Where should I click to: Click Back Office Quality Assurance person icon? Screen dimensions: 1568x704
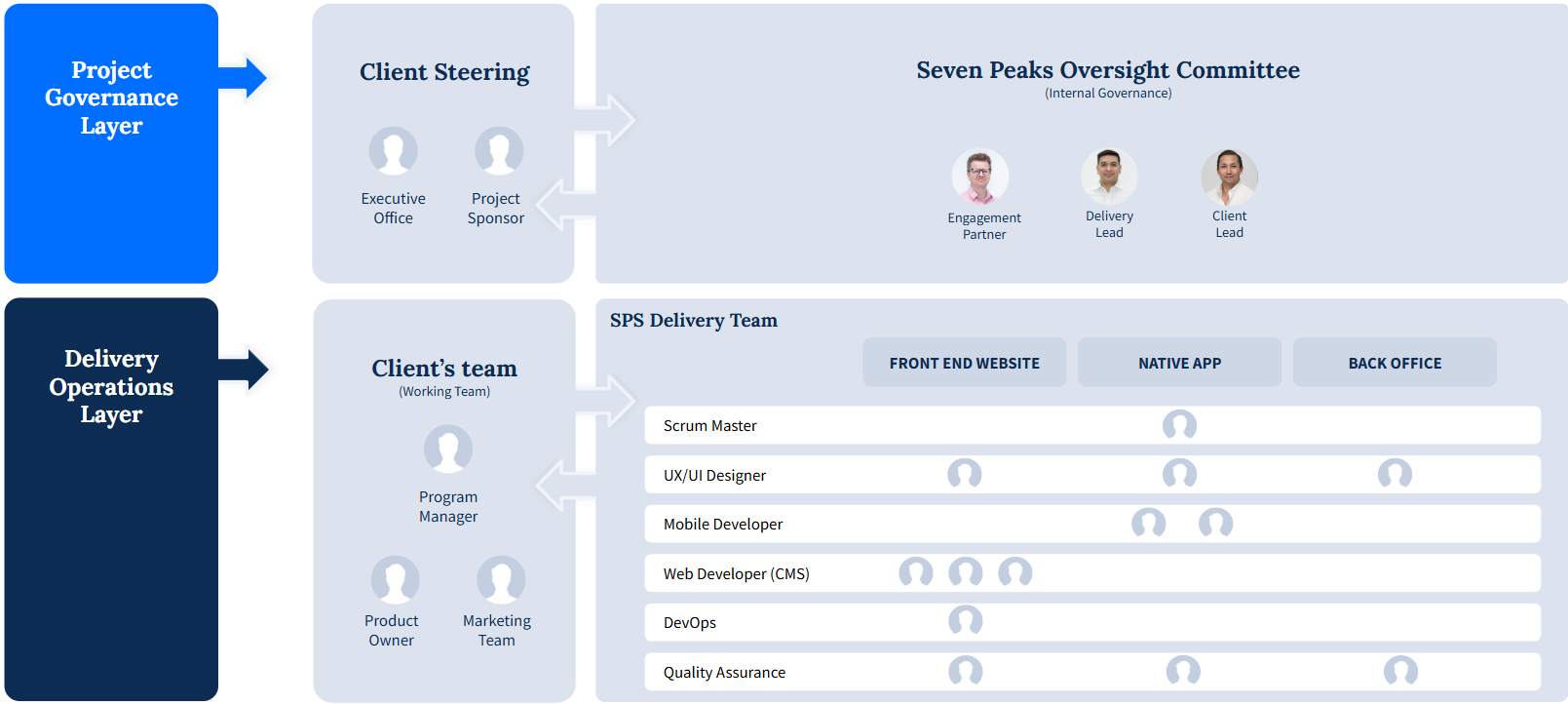(x=1400, y=671)
